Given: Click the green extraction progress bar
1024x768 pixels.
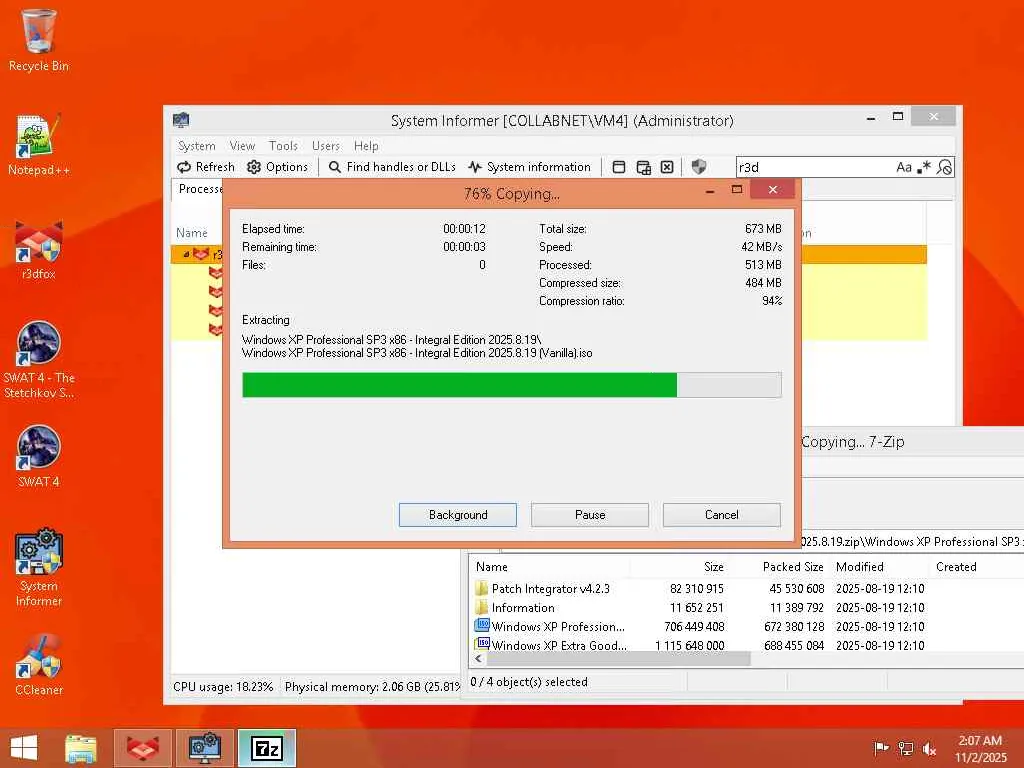Looking at the screenshot, I should [x=511, y=385].
